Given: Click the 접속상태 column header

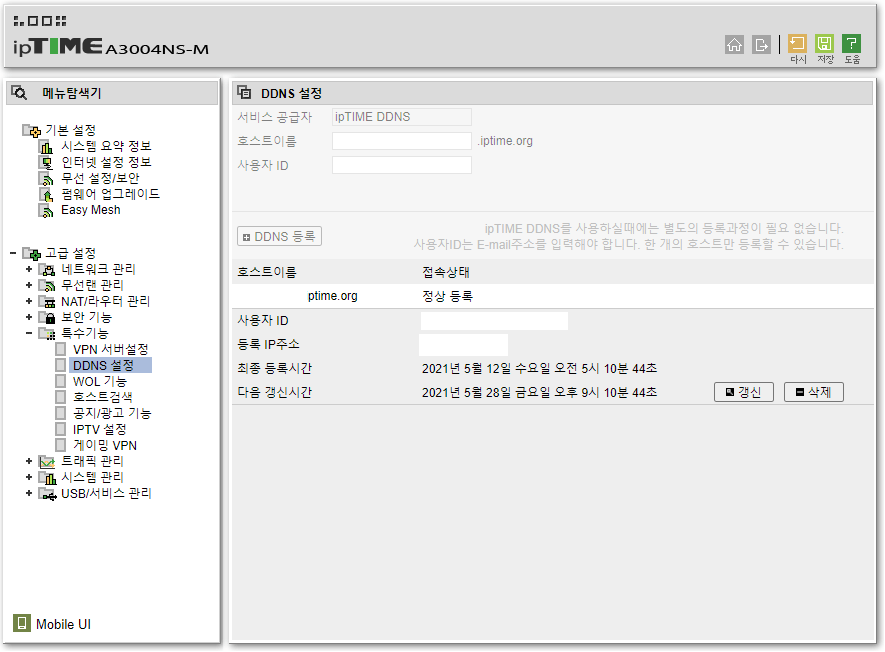Looking at the screenshot, I should pos(446,272).
